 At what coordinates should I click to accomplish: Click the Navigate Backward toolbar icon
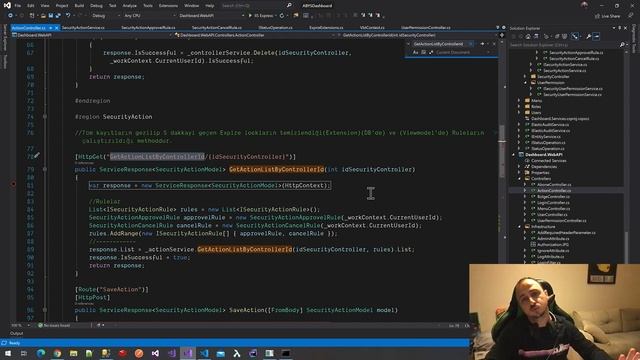pos(10,16)
